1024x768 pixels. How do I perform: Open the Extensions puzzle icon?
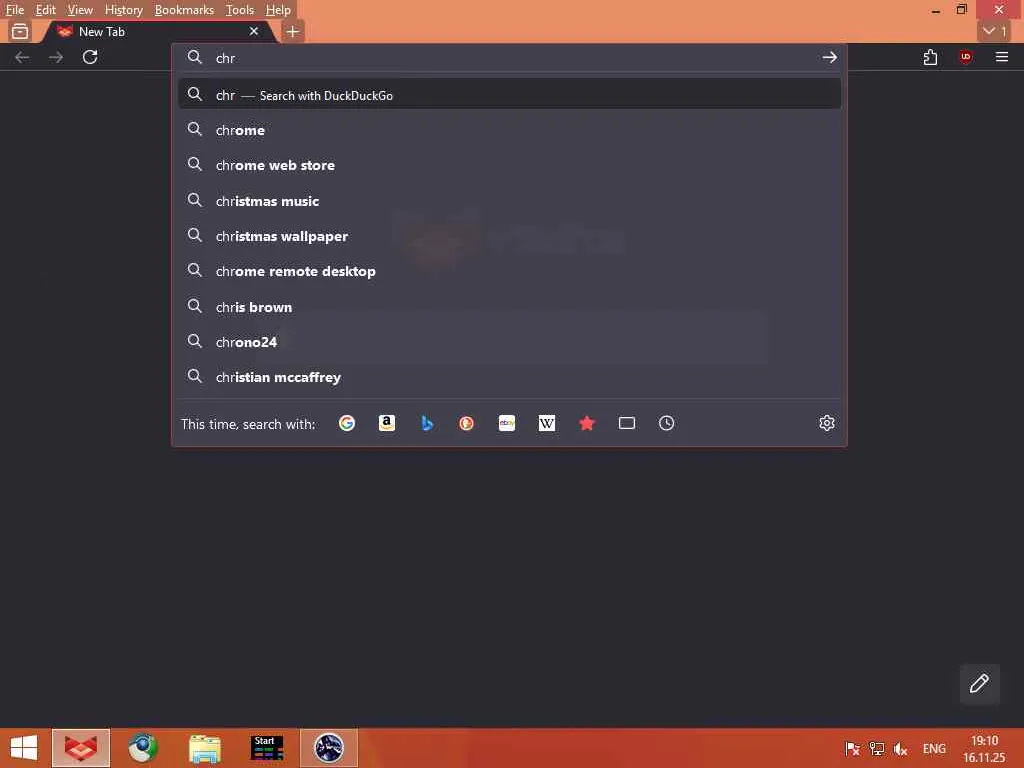pyautogui.click(x=930, y=57)
